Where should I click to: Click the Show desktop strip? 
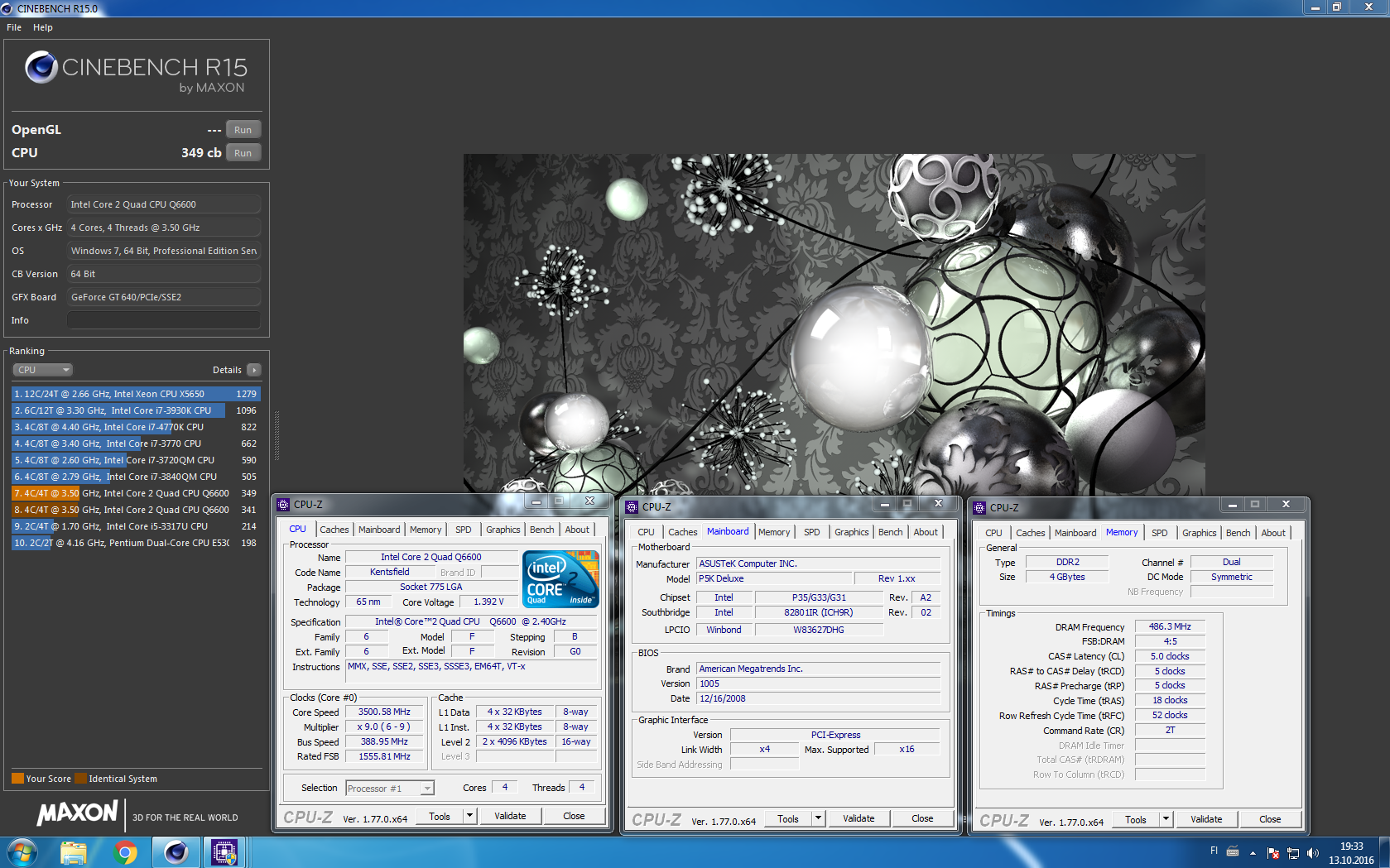tap(1384, 852)
